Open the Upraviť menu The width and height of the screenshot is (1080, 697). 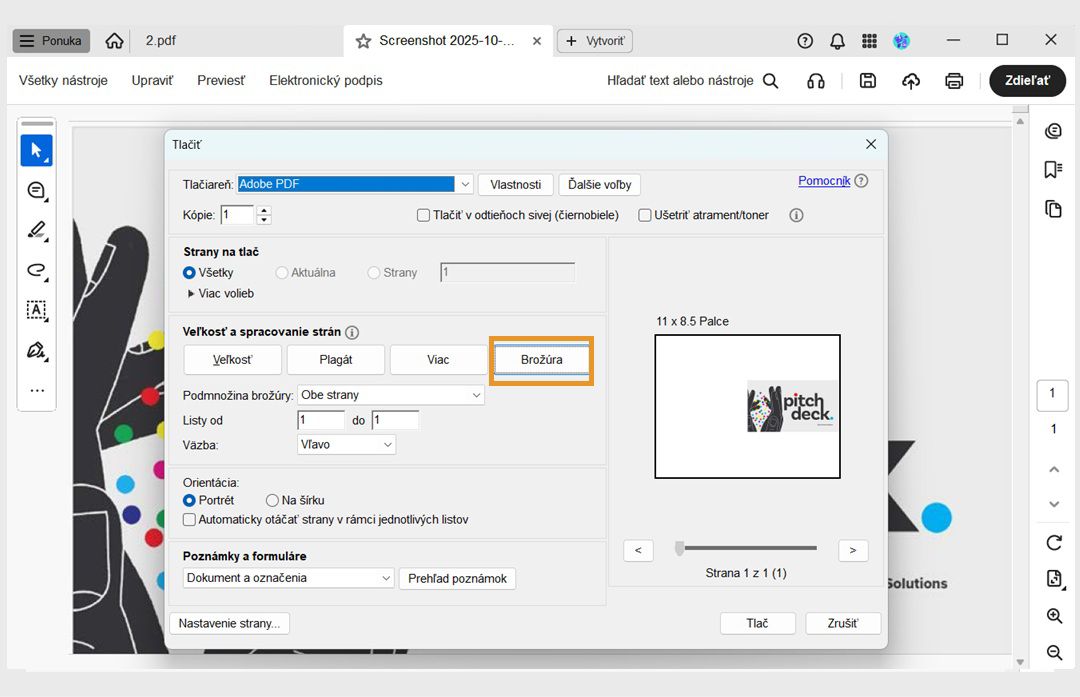pyautogui.click(x=152, y=81)
